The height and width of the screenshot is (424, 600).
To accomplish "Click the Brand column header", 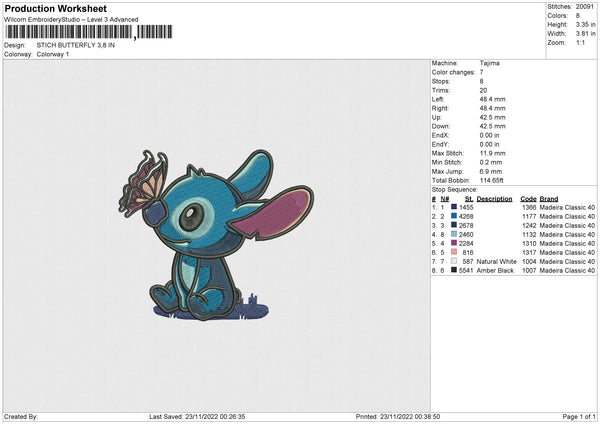I will [549, 199].
